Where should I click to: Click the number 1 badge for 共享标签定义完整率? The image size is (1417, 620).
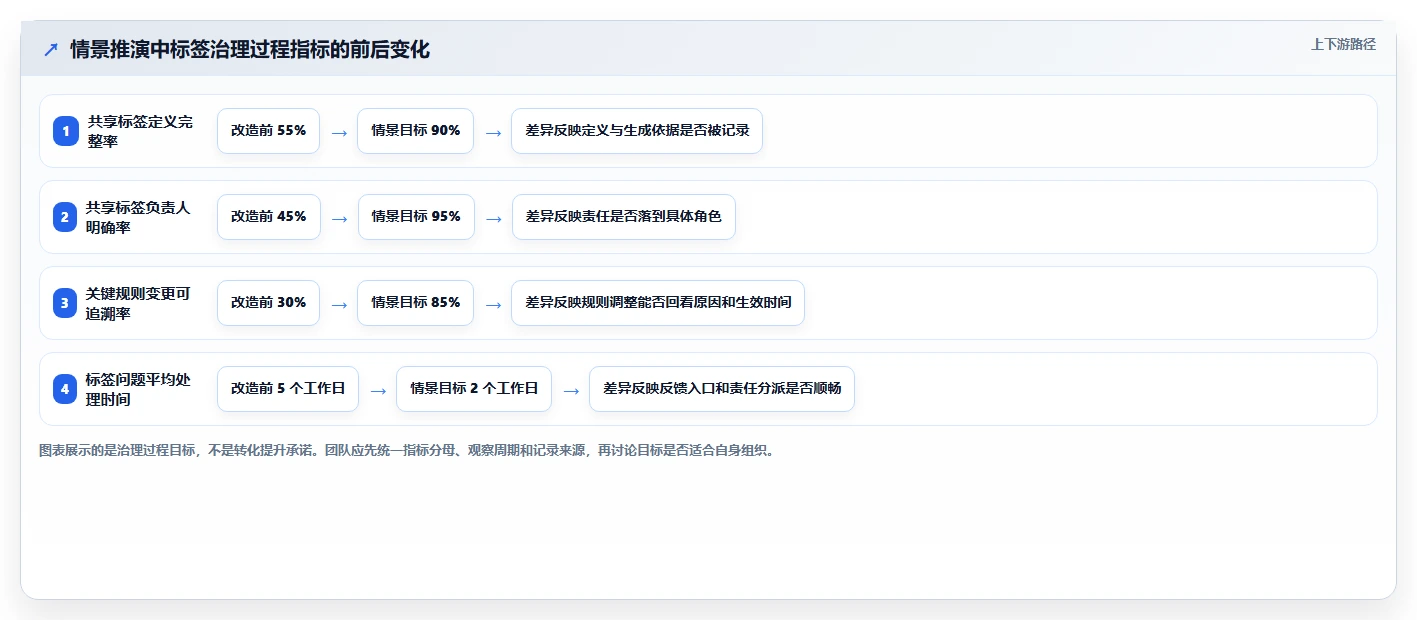pyautogui.click(x=65, y=131)
